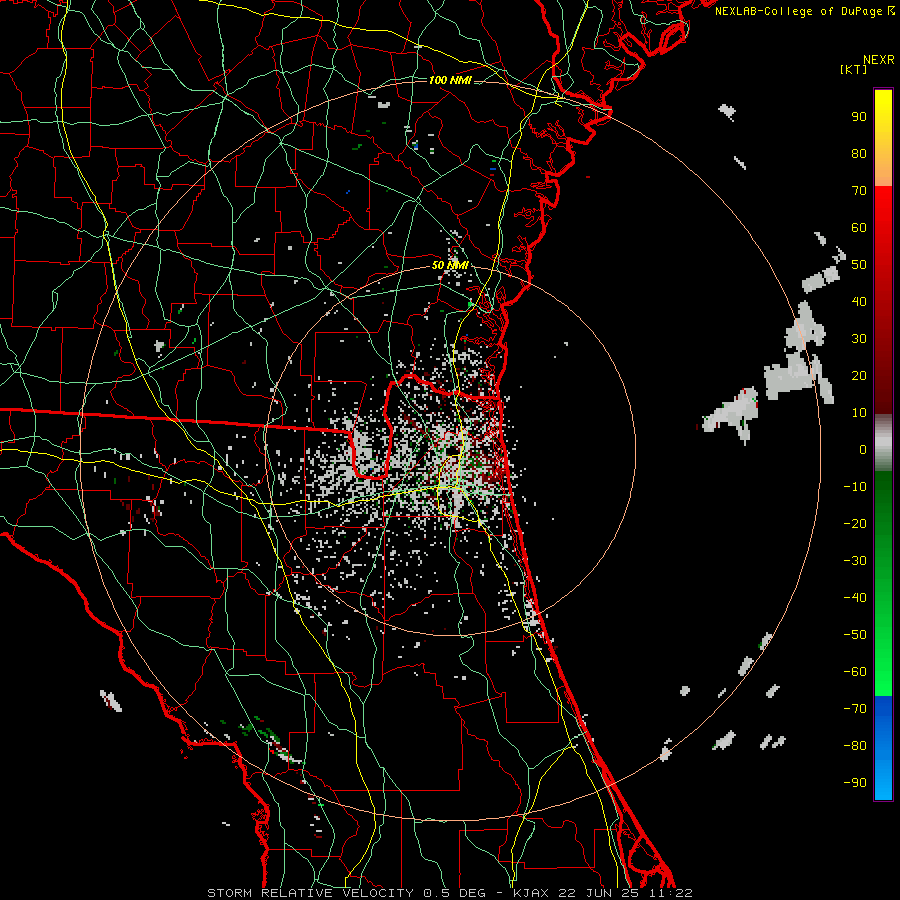Click the 50 NMI range ring label
The height and width of the screenshot is (900, 900).
pos(450,265)
